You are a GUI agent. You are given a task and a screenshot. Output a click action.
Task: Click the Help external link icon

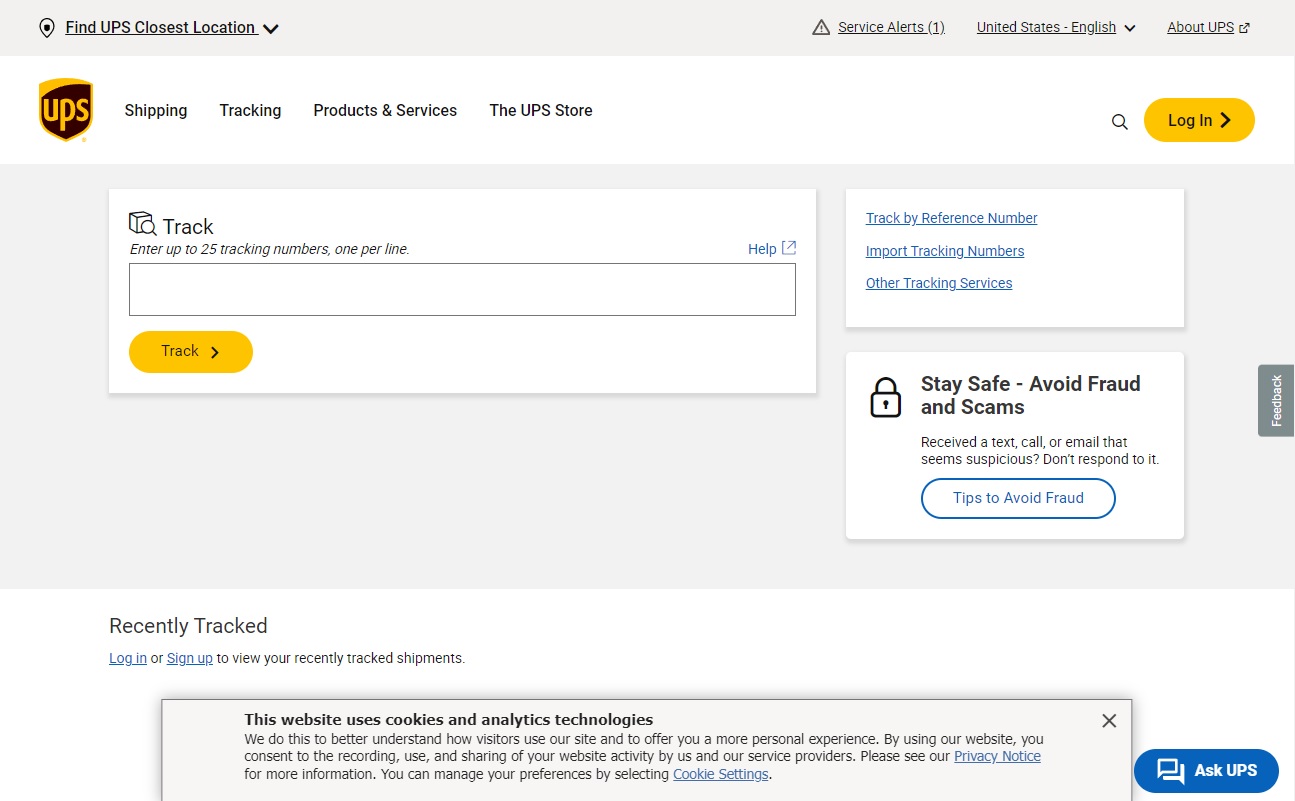pos(789,247)
